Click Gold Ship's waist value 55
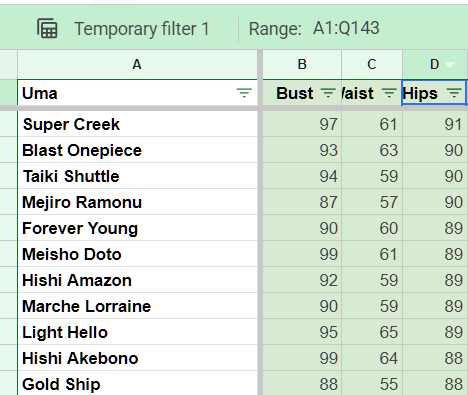 tap(372, 383)
